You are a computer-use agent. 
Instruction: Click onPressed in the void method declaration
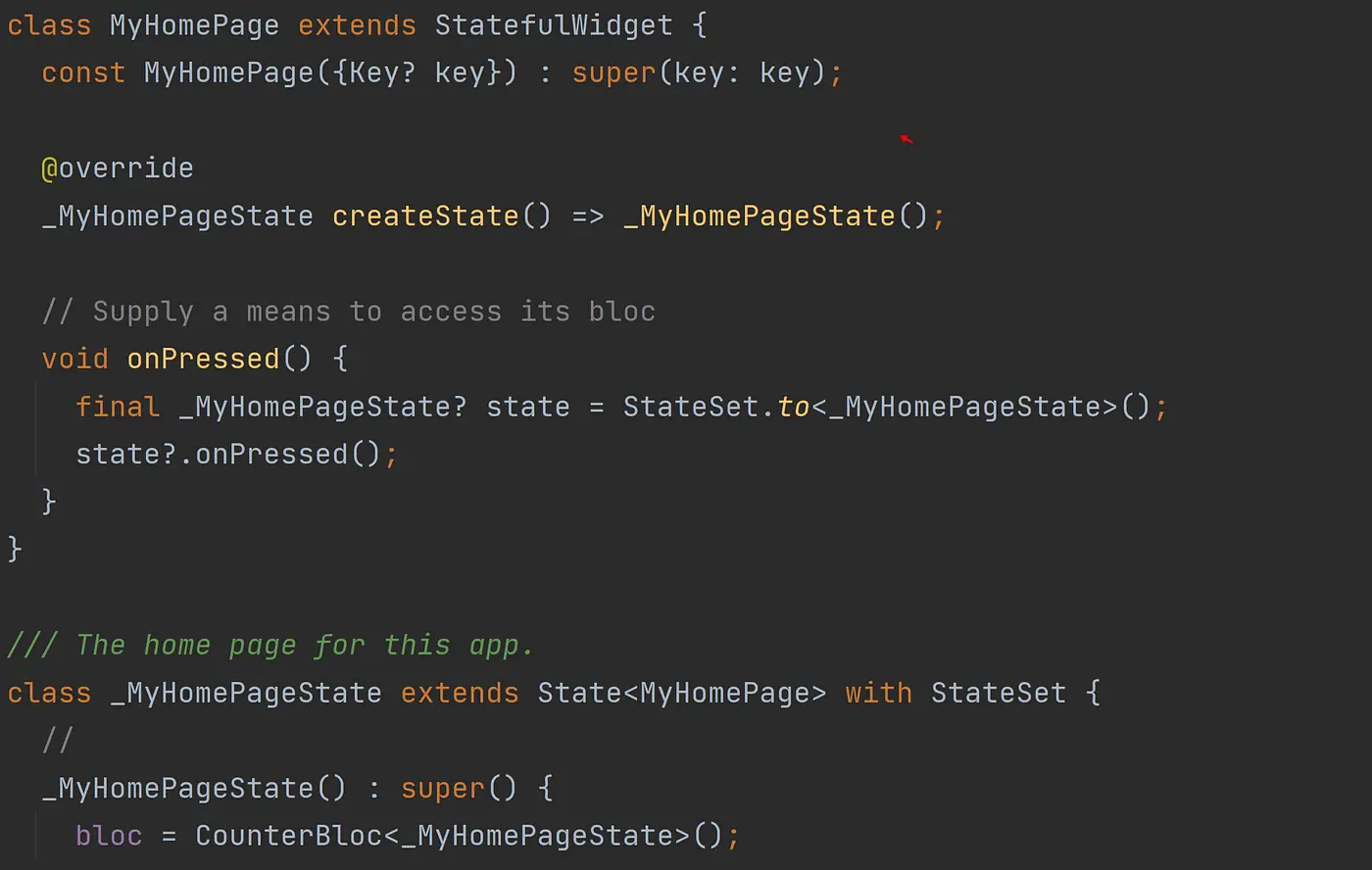[x=203, y=359]
